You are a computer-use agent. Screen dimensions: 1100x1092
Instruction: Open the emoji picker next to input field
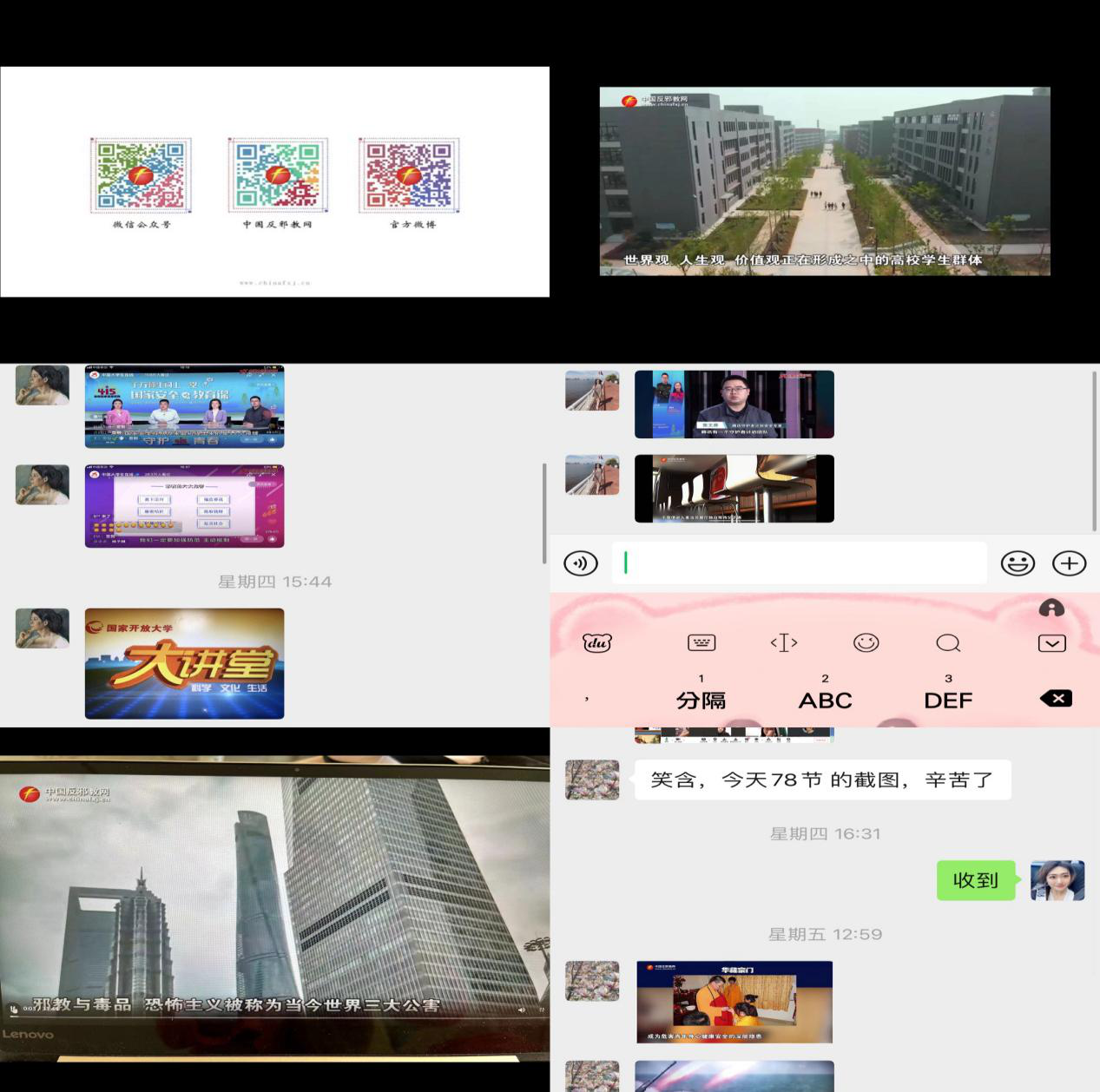tap(1018, 563)
